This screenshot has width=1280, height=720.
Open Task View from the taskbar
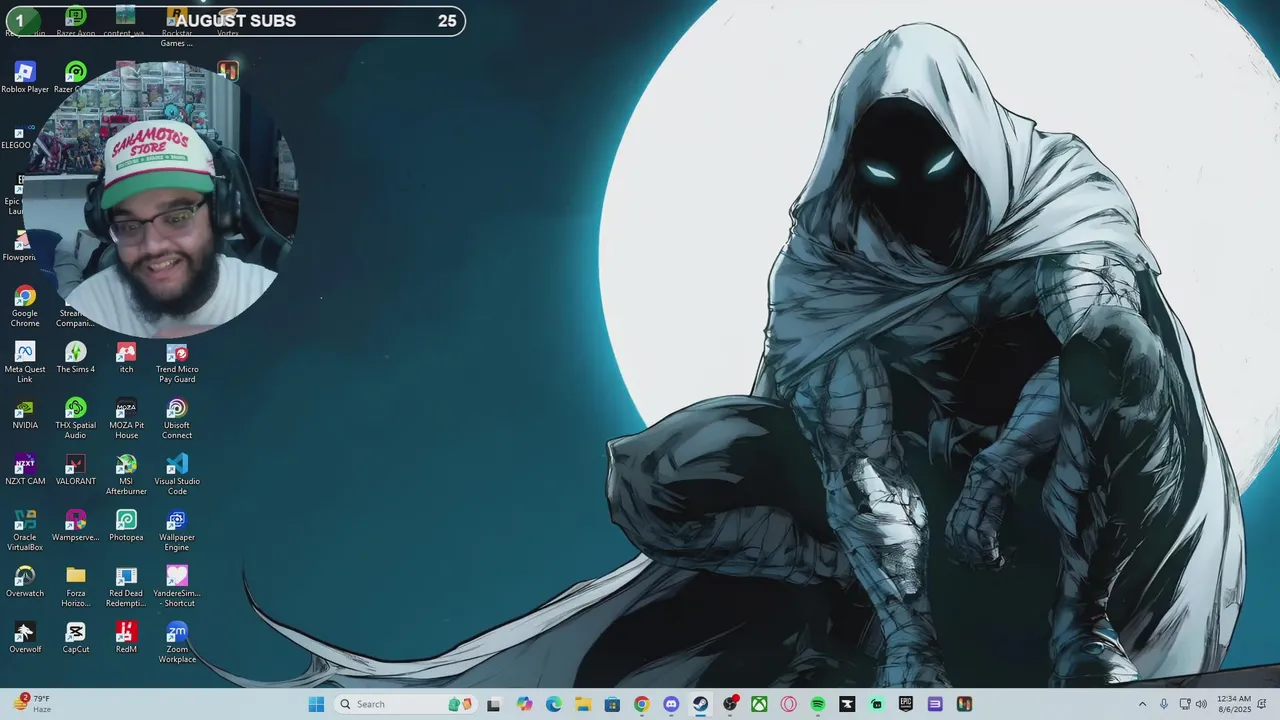(x=493, y=704)
